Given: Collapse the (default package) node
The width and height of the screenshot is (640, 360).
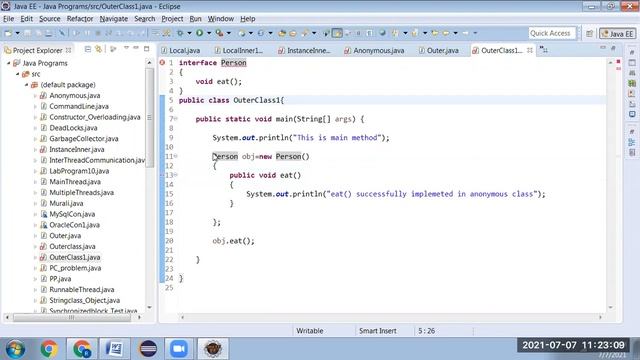Looking at the screenshot, I should 27,85.
